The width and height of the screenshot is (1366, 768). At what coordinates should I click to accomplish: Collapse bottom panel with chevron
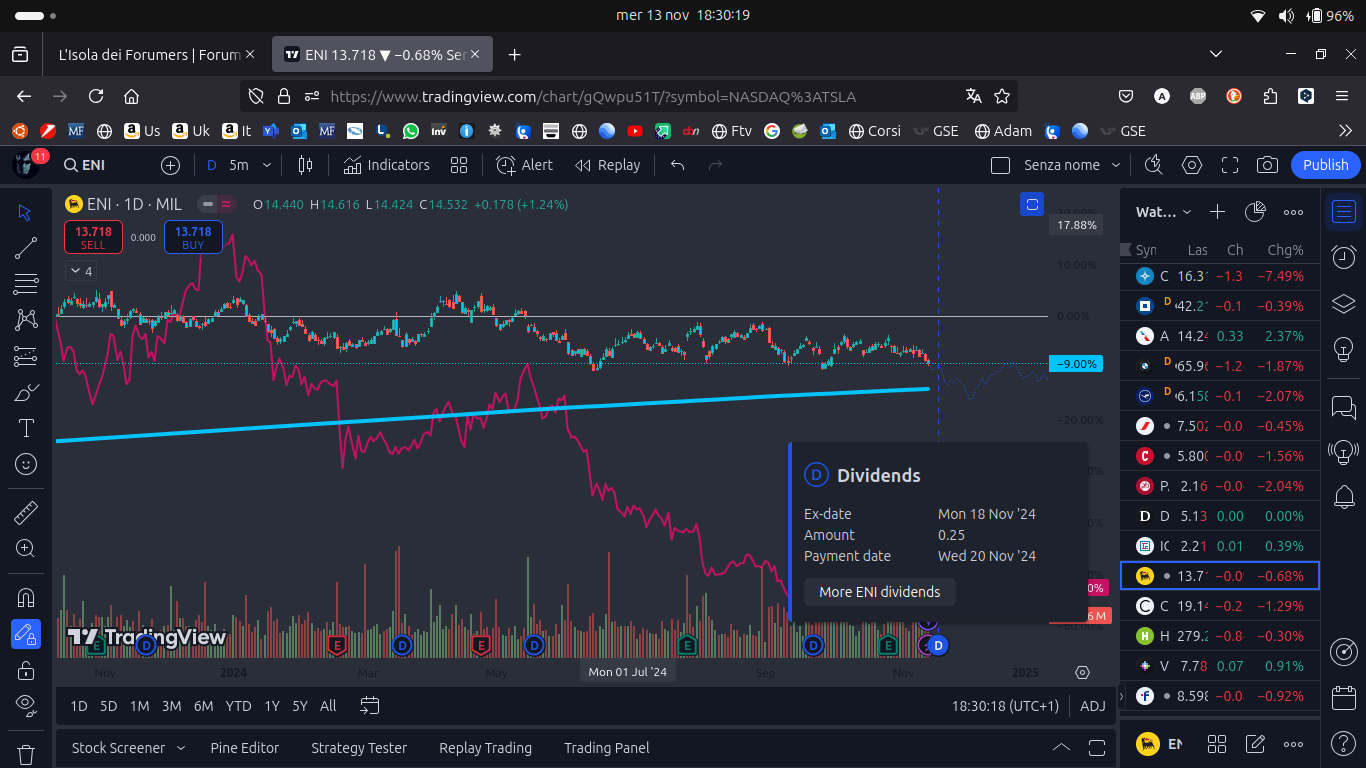(1061, 748)
